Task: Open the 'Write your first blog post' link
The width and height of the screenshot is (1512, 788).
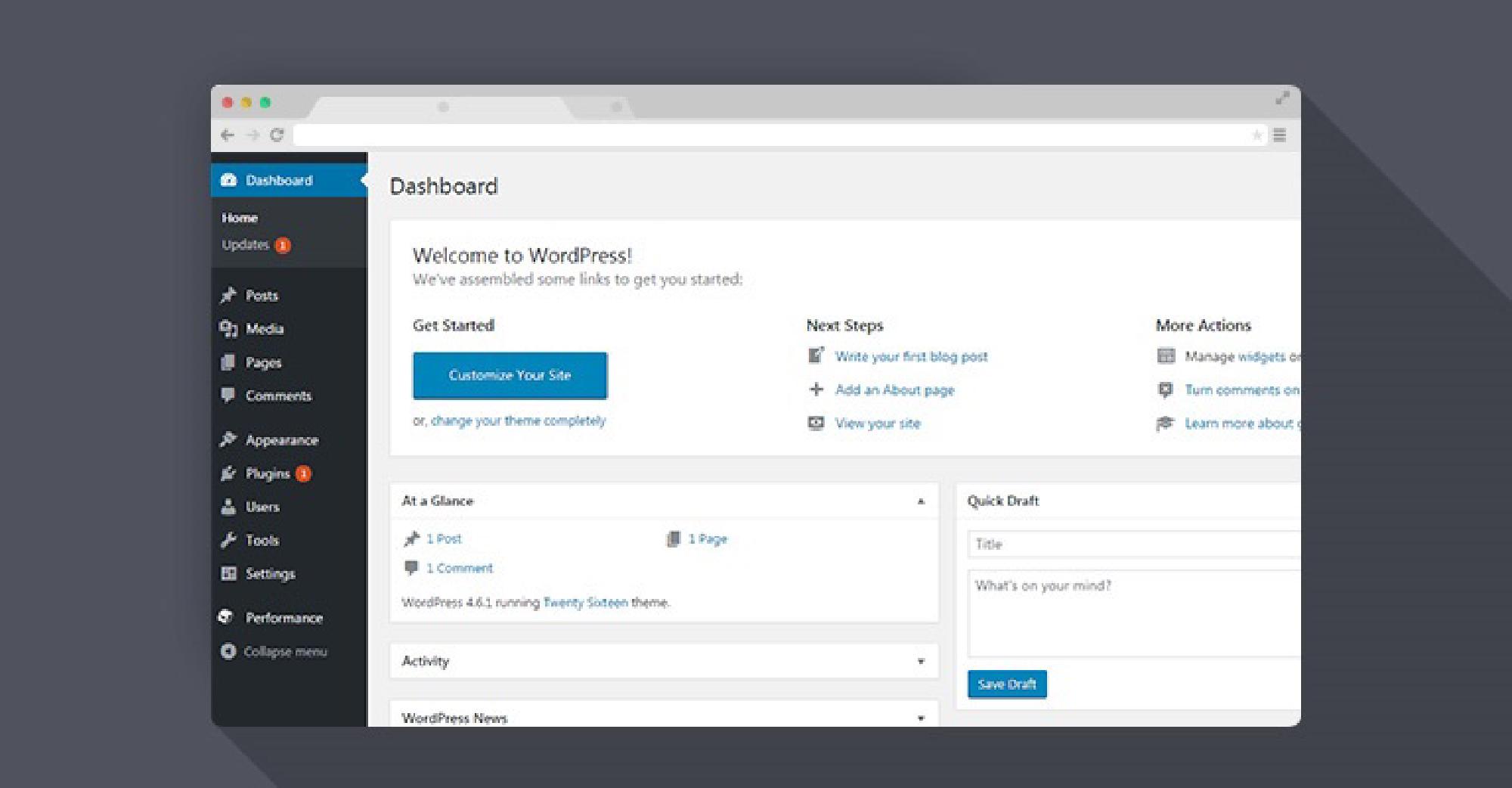Action: tap(911, 356)
